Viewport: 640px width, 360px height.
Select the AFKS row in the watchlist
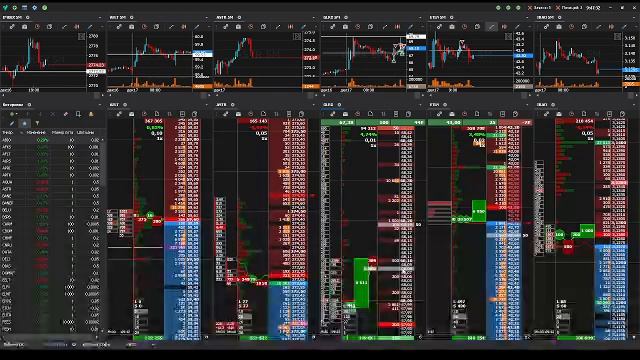[x=51, y=147]
